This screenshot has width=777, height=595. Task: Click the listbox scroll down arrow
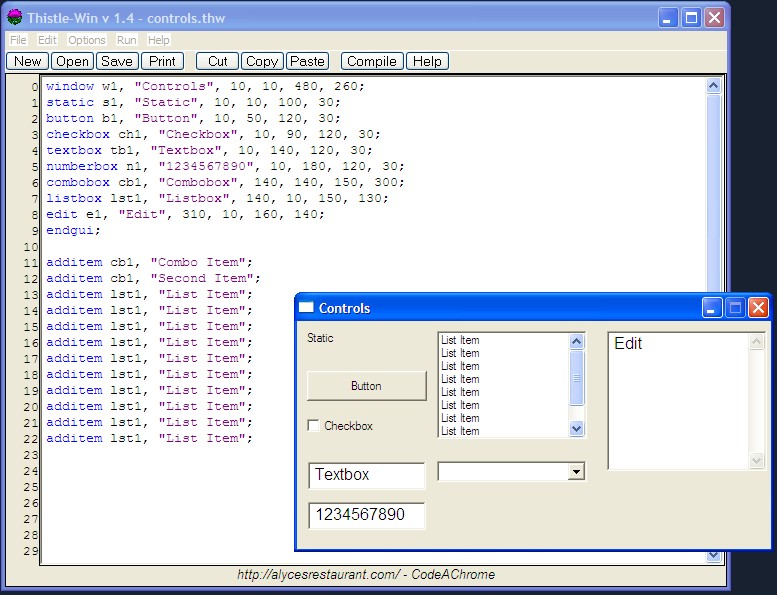(576, 428)
